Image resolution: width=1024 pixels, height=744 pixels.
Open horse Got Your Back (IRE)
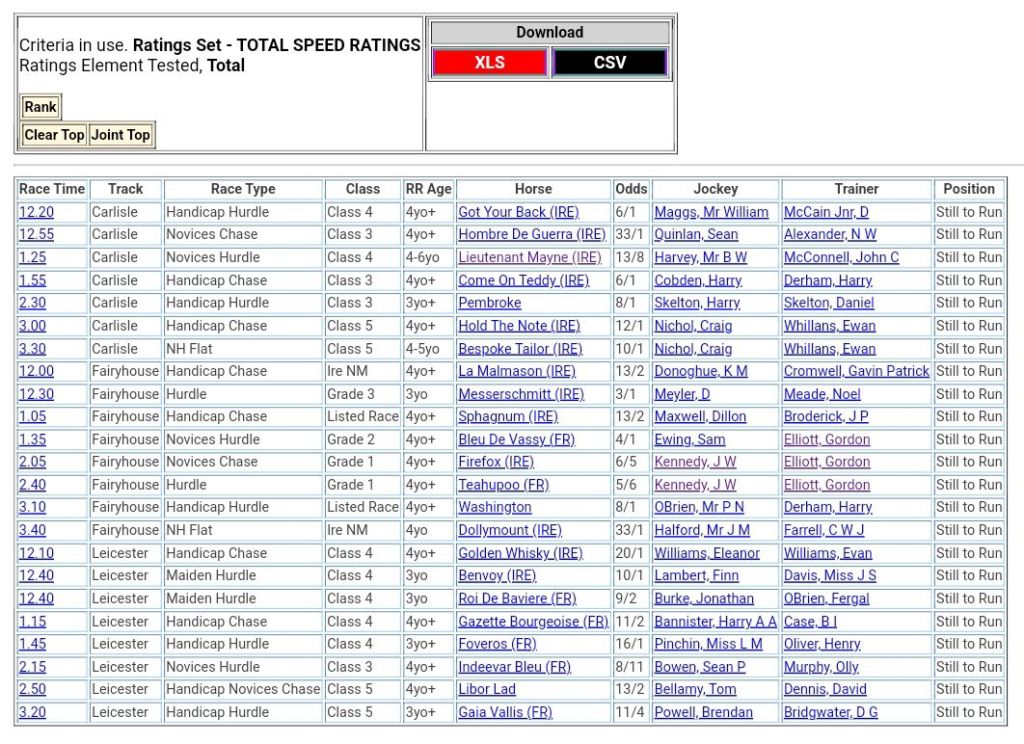pyautogui.click(x=518, y=212)
